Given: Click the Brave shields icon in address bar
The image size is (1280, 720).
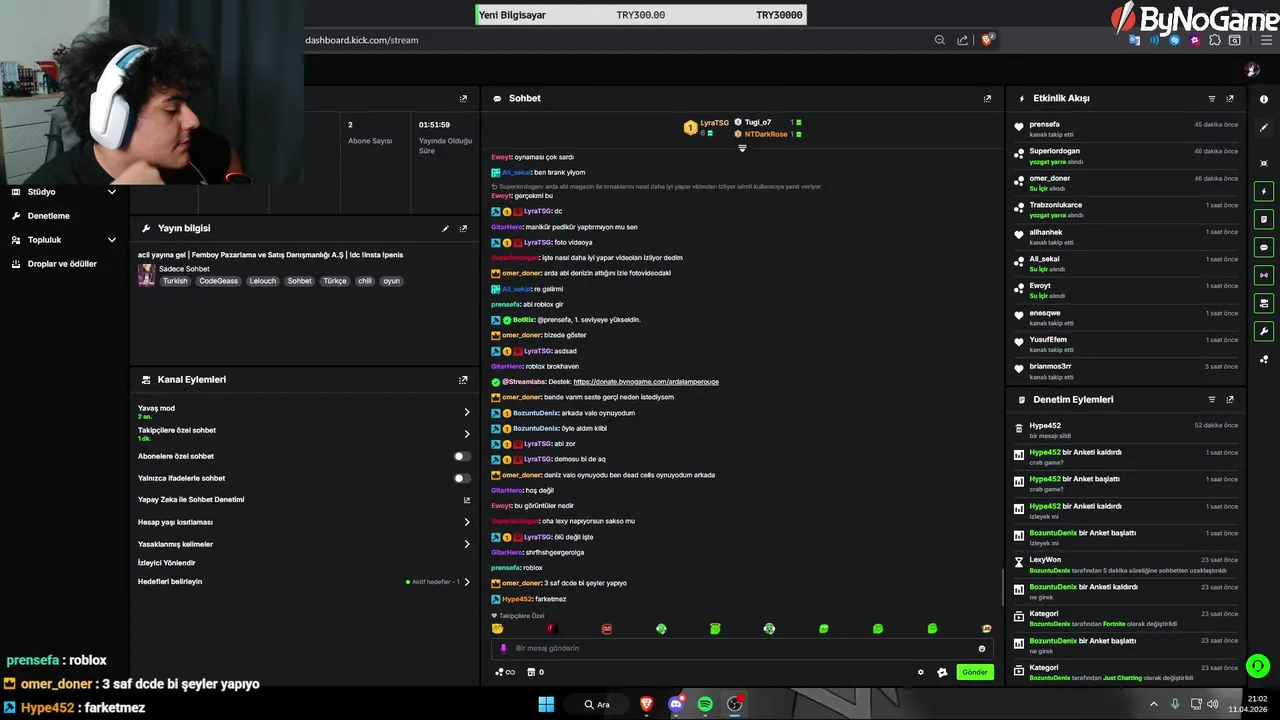Looking at the screenshot, I should pyautogui.click(x=988, y=40).
